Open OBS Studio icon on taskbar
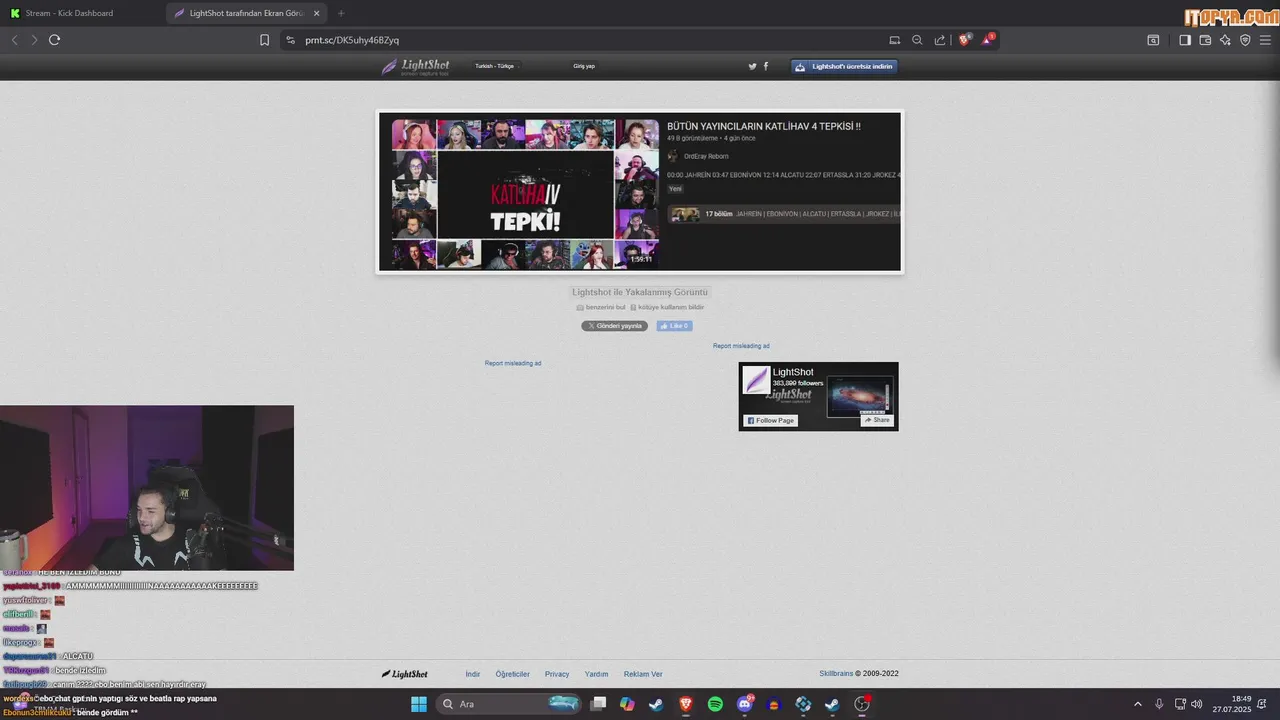 862,704
